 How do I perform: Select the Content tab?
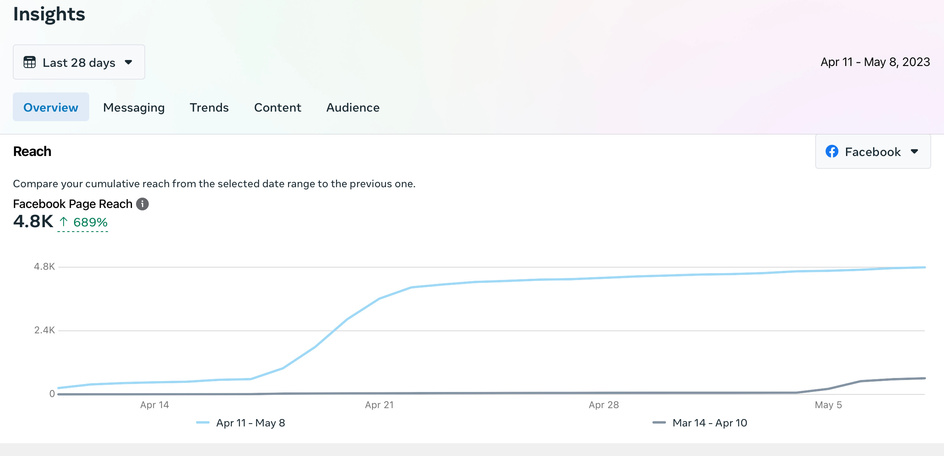(277, 107)
